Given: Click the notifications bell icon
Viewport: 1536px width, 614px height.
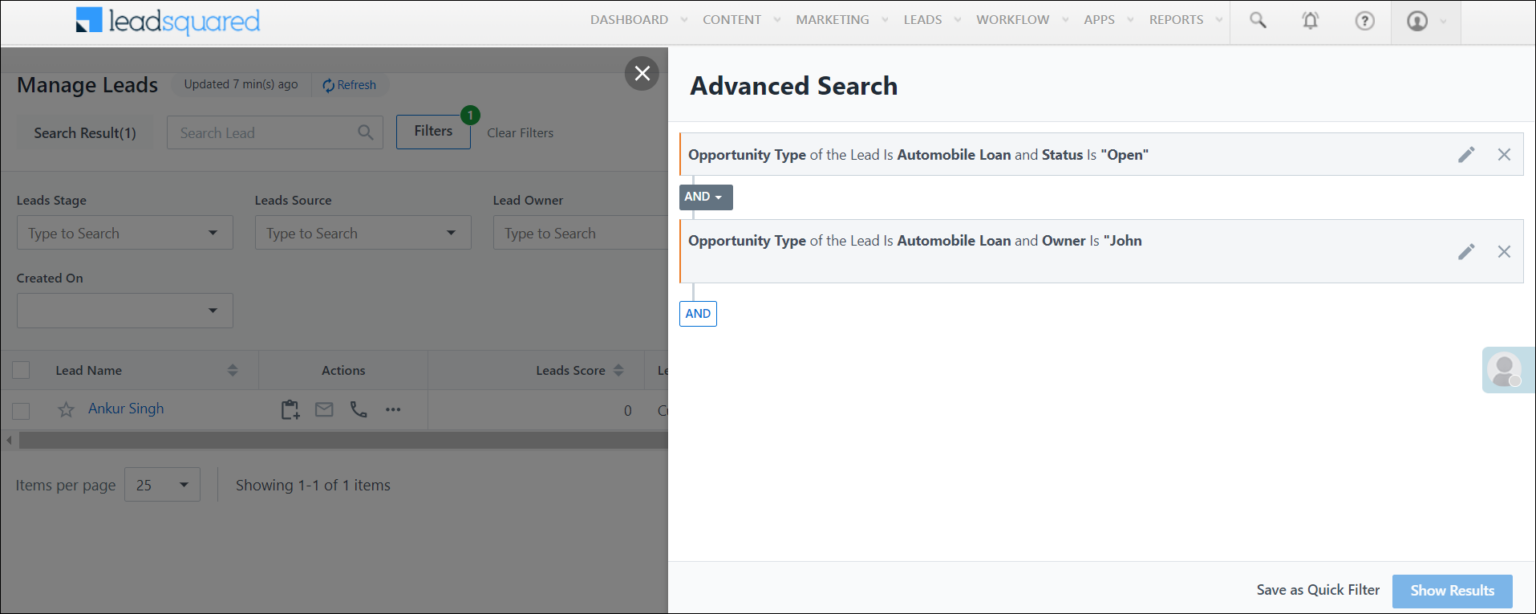Looking at the screenshot, I should coord(1310,20).
